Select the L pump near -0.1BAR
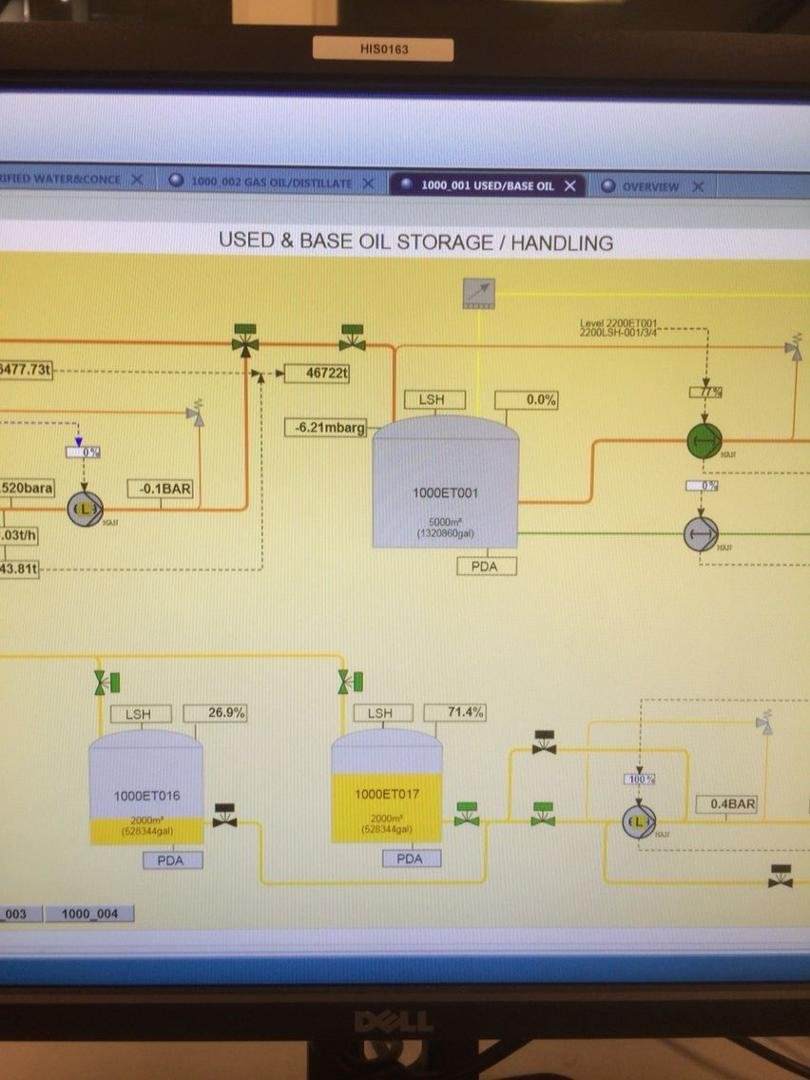 pos(85,509)
